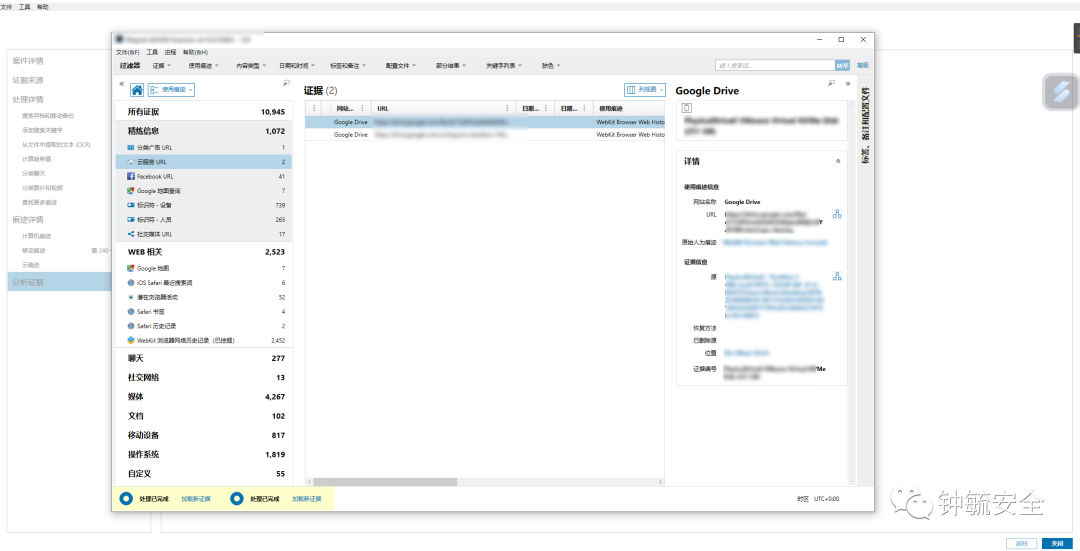Screen dimensions: 1080x551
Task: Click the blue 关闭 button in background window
Action: tap(1057, 543)
